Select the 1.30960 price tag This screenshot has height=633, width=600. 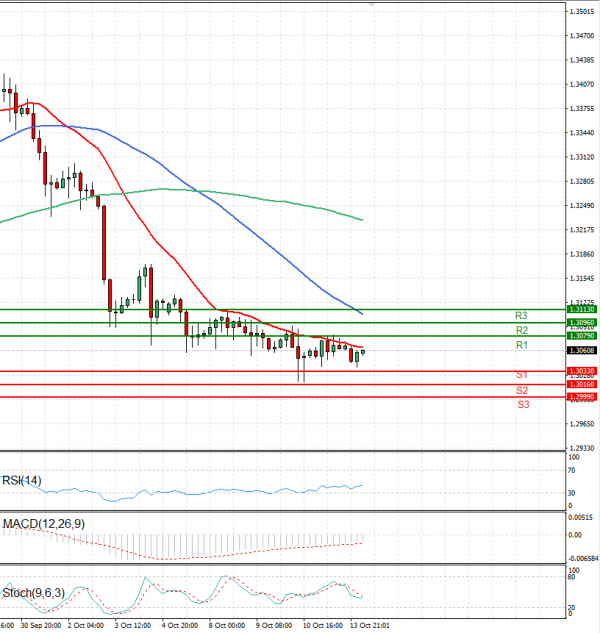[582, 323]
